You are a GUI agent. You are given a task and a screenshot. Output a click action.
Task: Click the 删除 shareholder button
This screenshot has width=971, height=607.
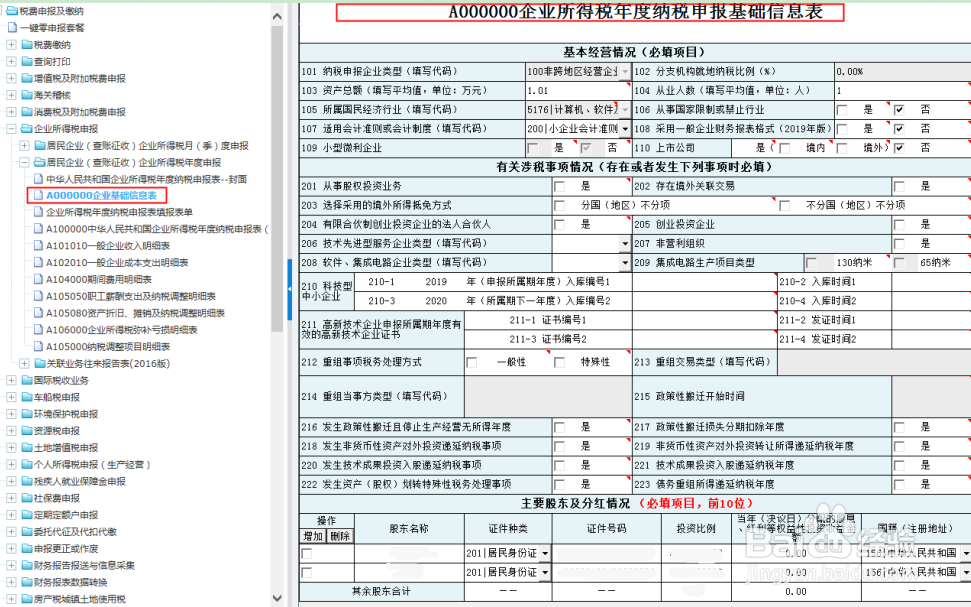point(340,536)
